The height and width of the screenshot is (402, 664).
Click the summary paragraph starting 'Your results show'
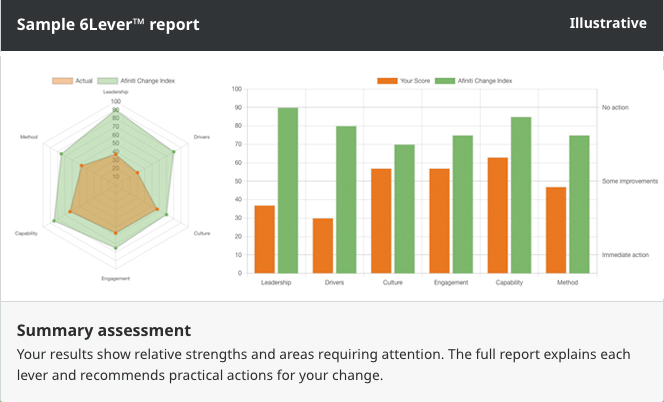tap(324, 365)
